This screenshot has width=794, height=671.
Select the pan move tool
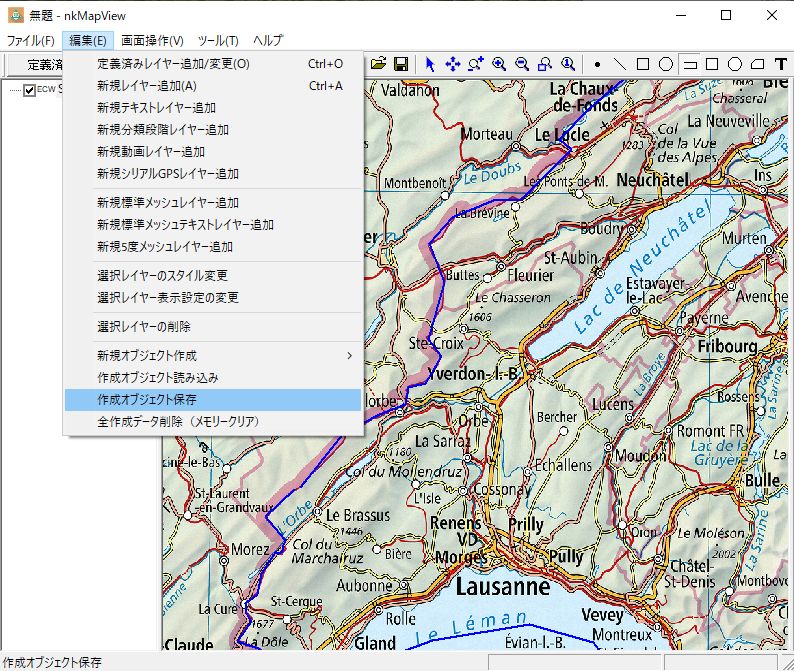452,64
